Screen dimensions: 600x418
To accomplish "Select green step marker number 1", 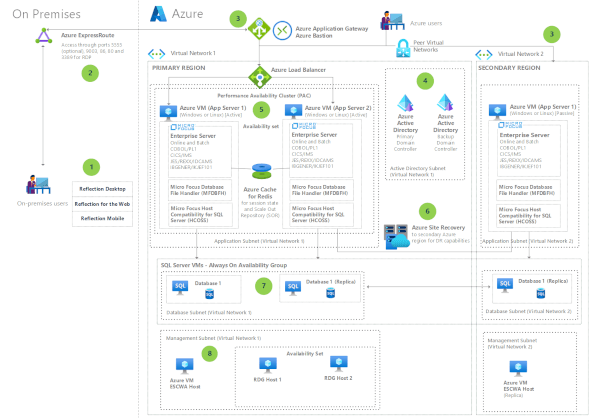I will (92, 167).
